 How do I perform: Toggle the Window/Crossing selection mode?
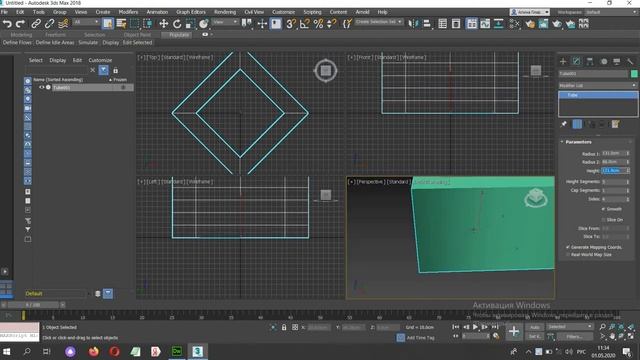[x=147, y=24]
